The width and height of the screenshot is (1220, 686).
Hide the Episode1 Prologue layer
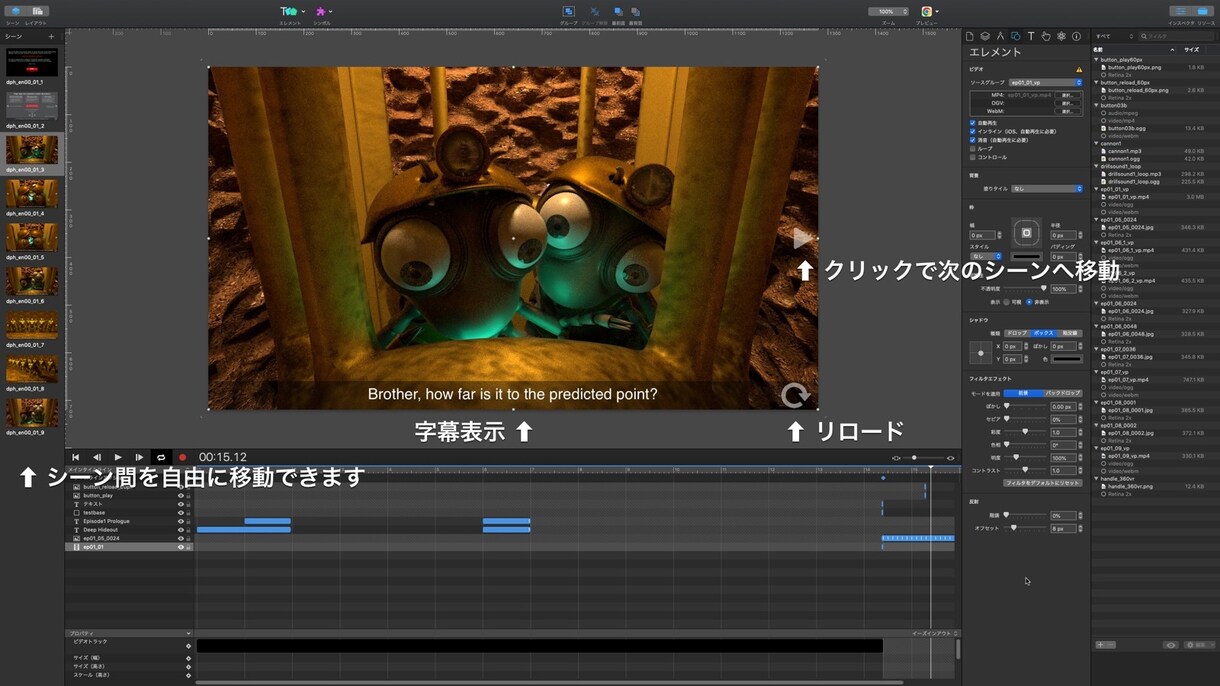181,521
